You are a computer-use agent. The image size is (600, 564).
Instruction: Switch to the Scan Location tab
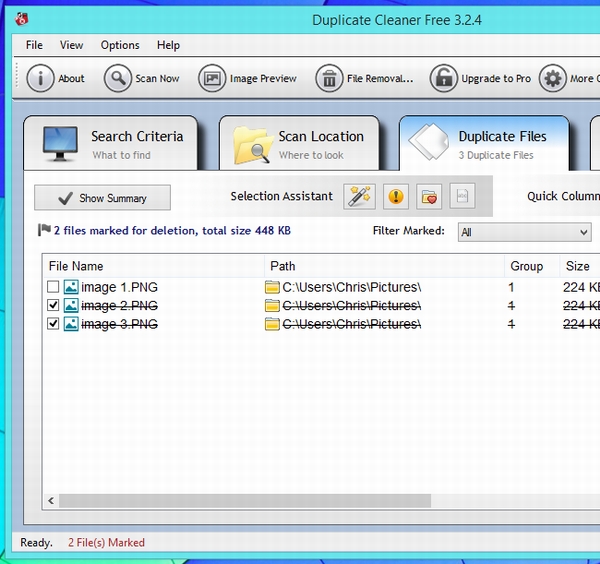pyautogui.click(x=299, y=143)
